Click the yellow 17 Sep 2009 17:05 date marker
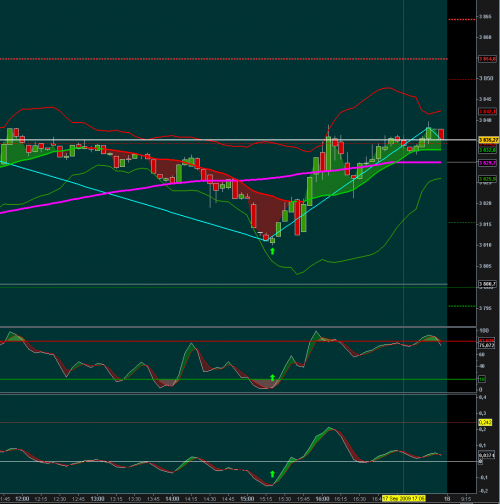Image resolution: width=500 pixels, height=504 pixels. 404,498
